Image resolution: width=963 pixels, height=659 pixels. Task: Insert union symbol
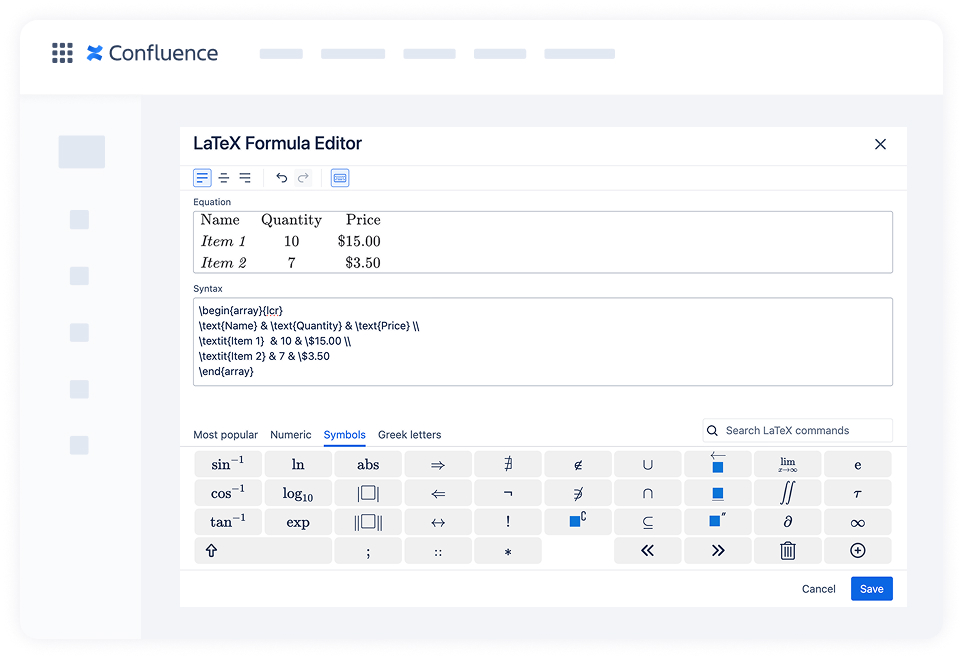click(648, 464)
